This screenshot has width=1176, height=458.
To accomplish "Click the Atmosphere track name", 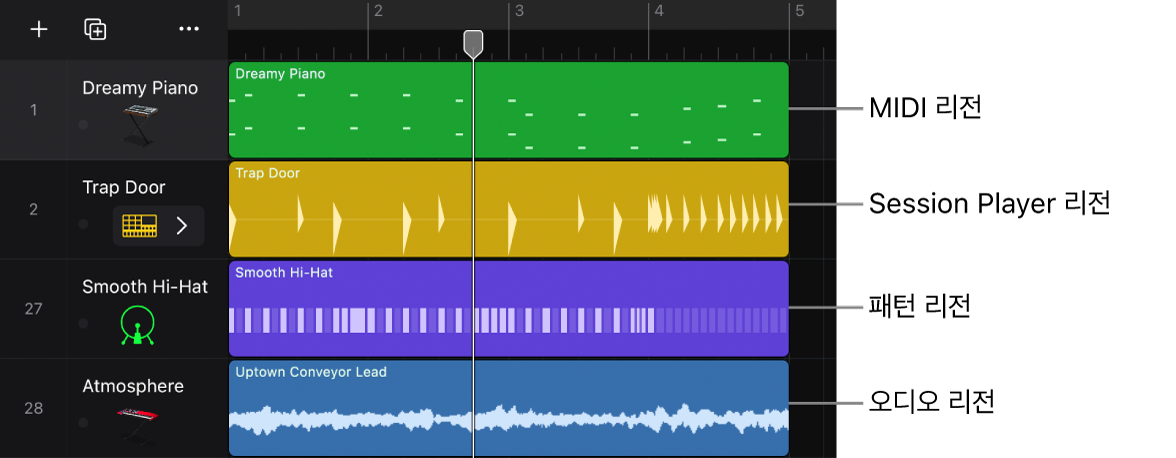I will tap(133, 386).
